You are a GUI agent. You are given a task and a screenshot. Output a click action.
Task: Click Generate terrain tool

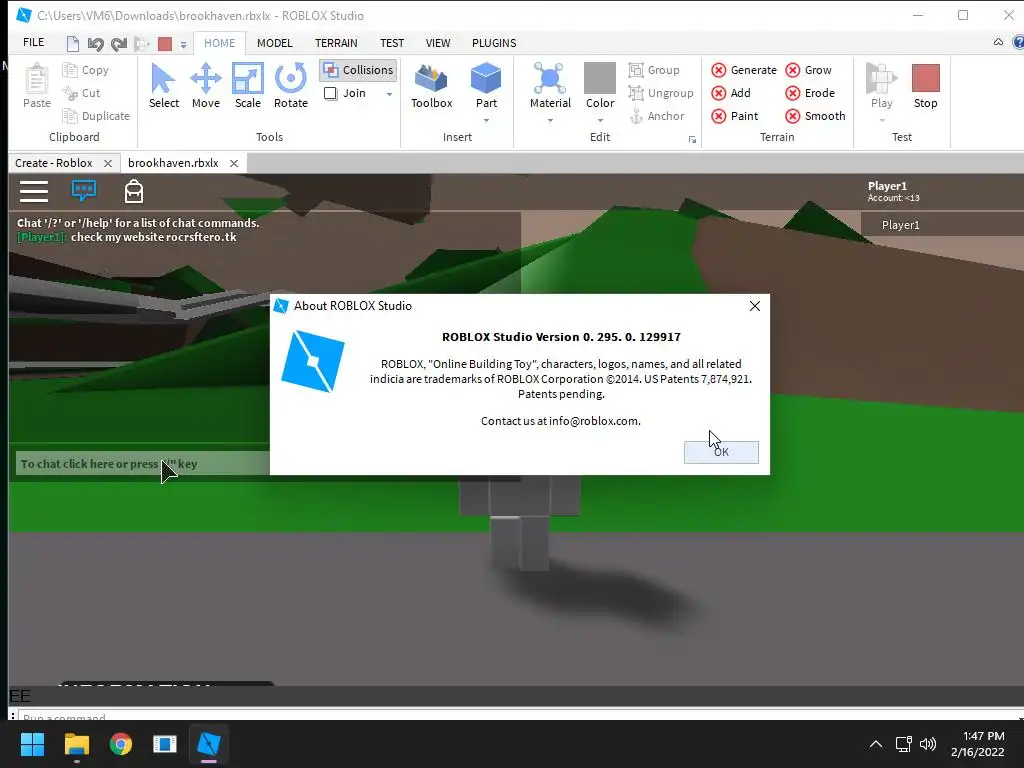pyautogui.click(x=744, y=70)
